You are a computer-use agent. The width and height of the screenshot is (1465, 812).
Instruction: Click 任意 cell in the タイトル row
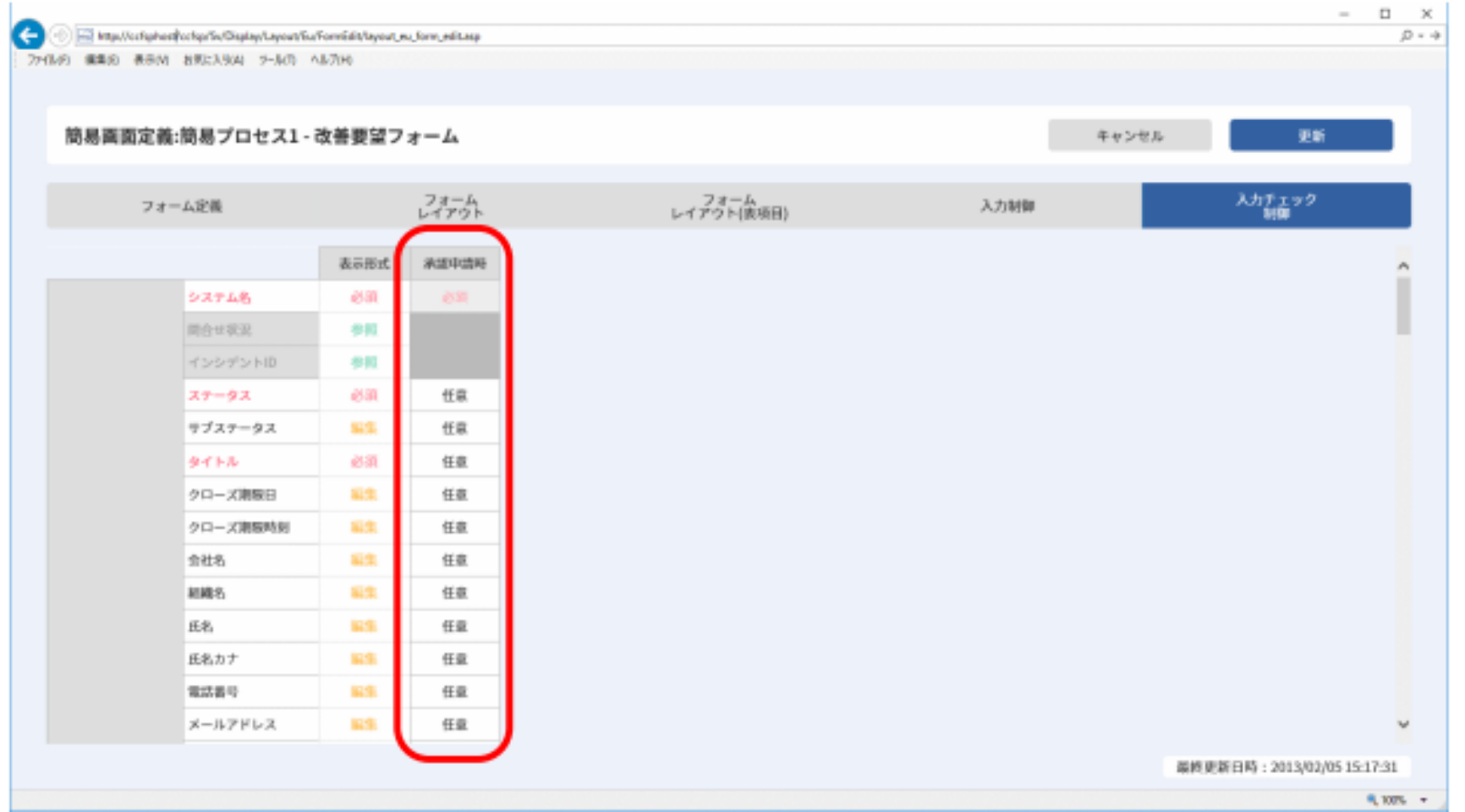click(455, 461)
